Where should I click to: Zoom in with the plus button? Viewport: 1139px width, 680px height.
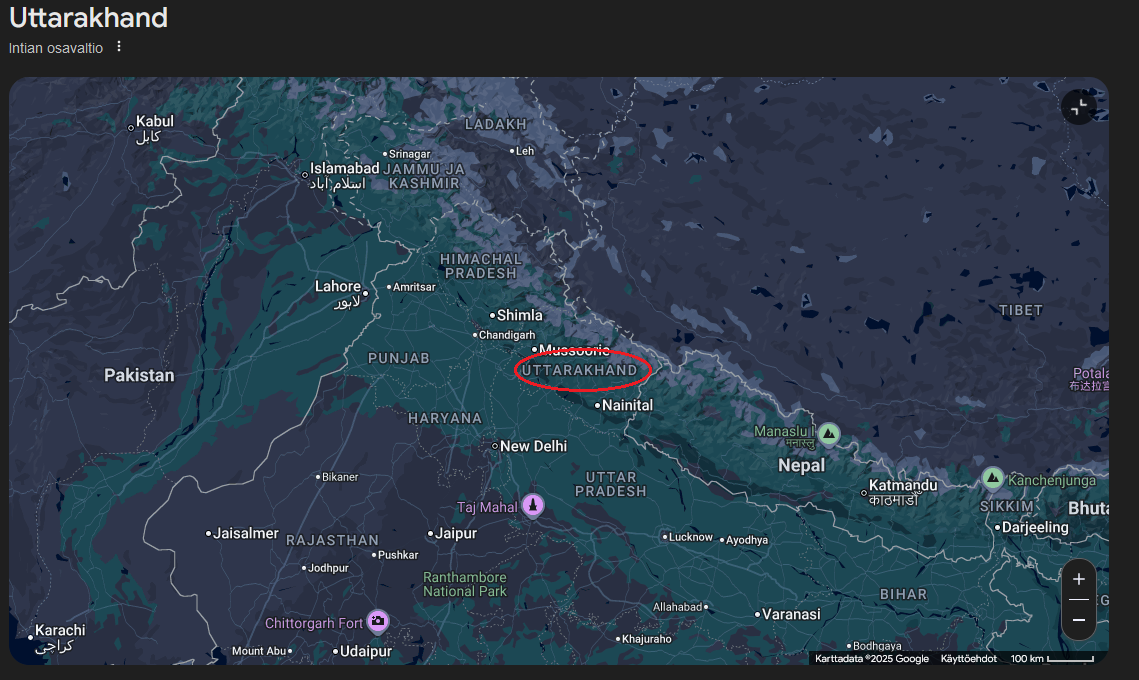coord(1079,579)
